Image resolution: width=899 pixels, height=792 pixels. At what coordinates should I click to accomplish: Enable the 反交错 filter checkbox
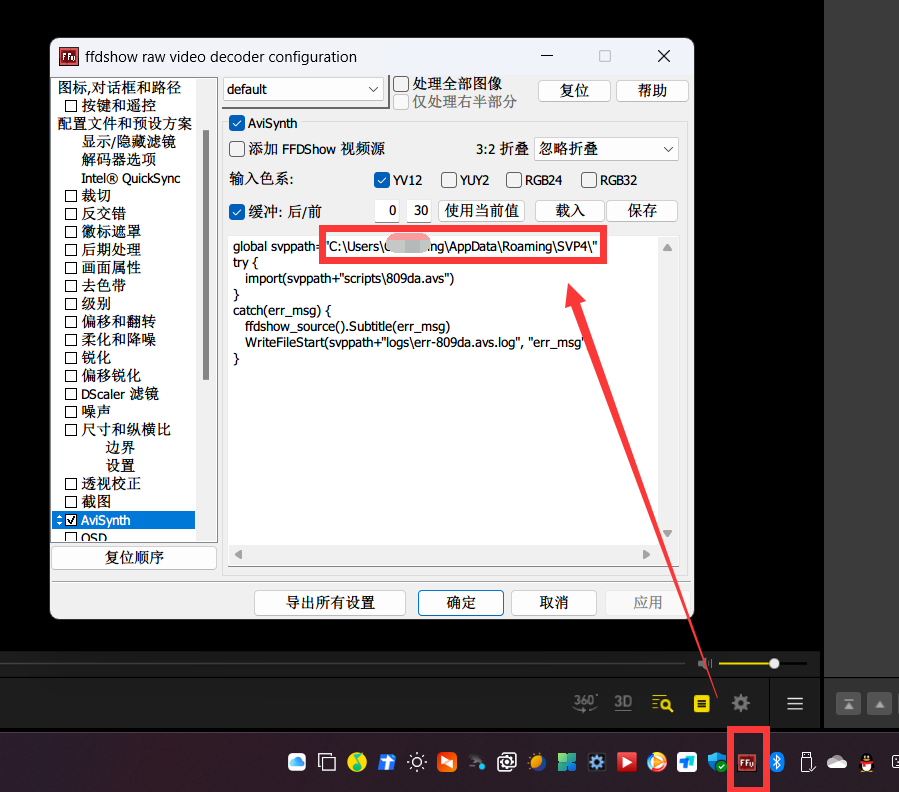click(x=71, y=214)
